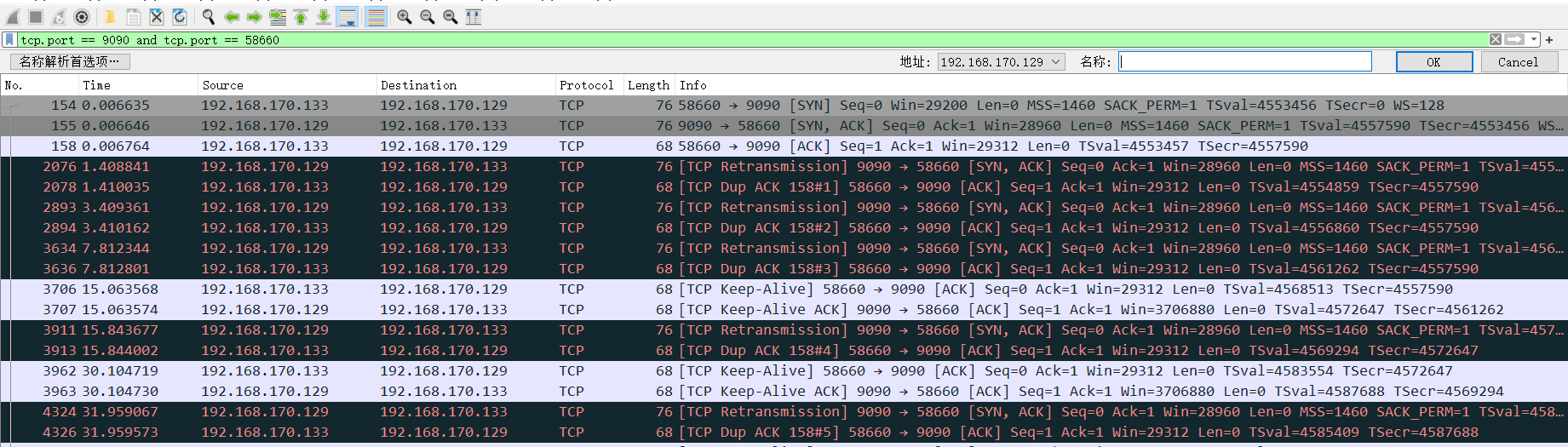This screenshot has width=1568, height=447.
Task: Select Dup ACK 158#4 packet 3913
Action: tap(784, 351)
